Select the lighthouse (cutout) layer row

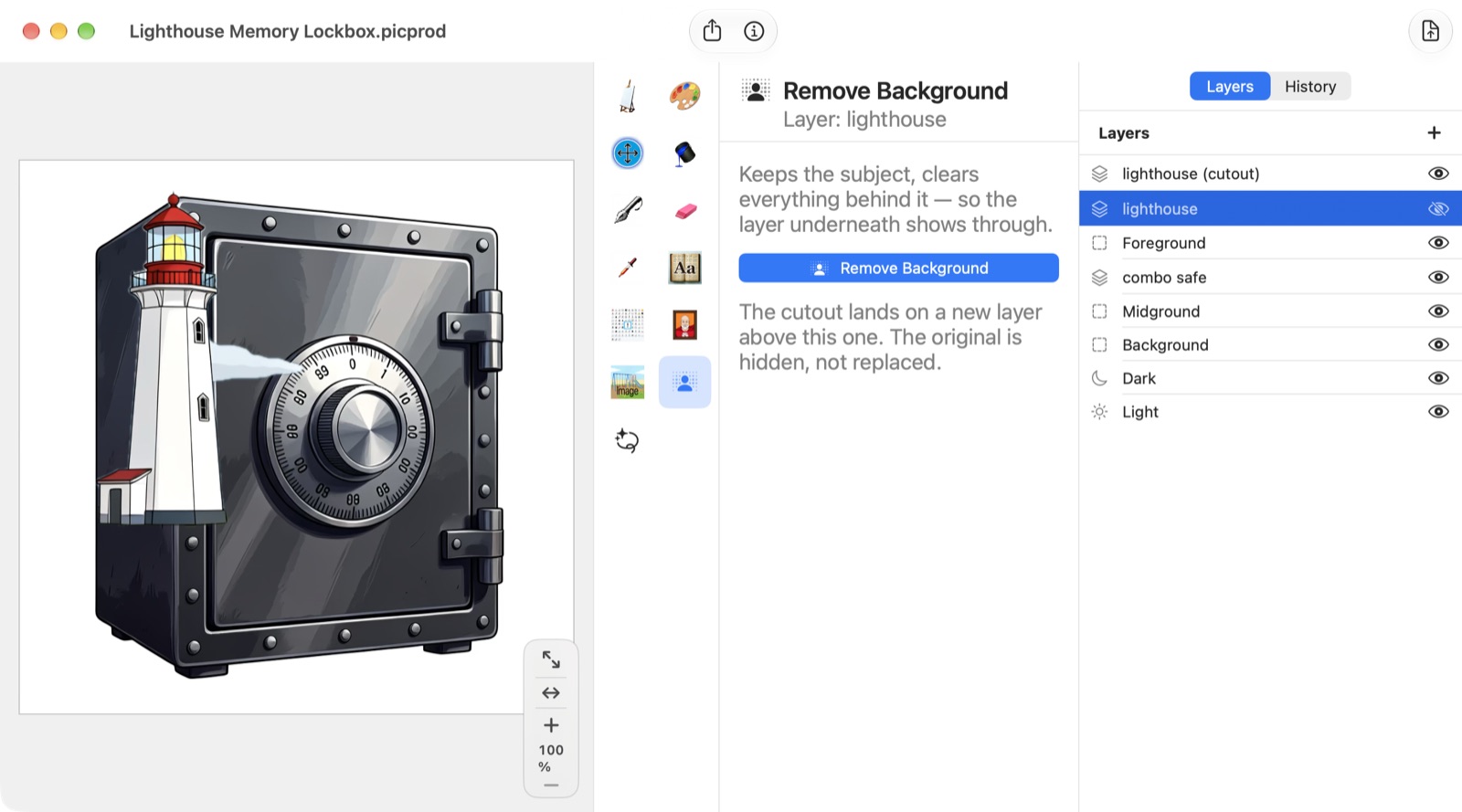tap(1270, 174)
